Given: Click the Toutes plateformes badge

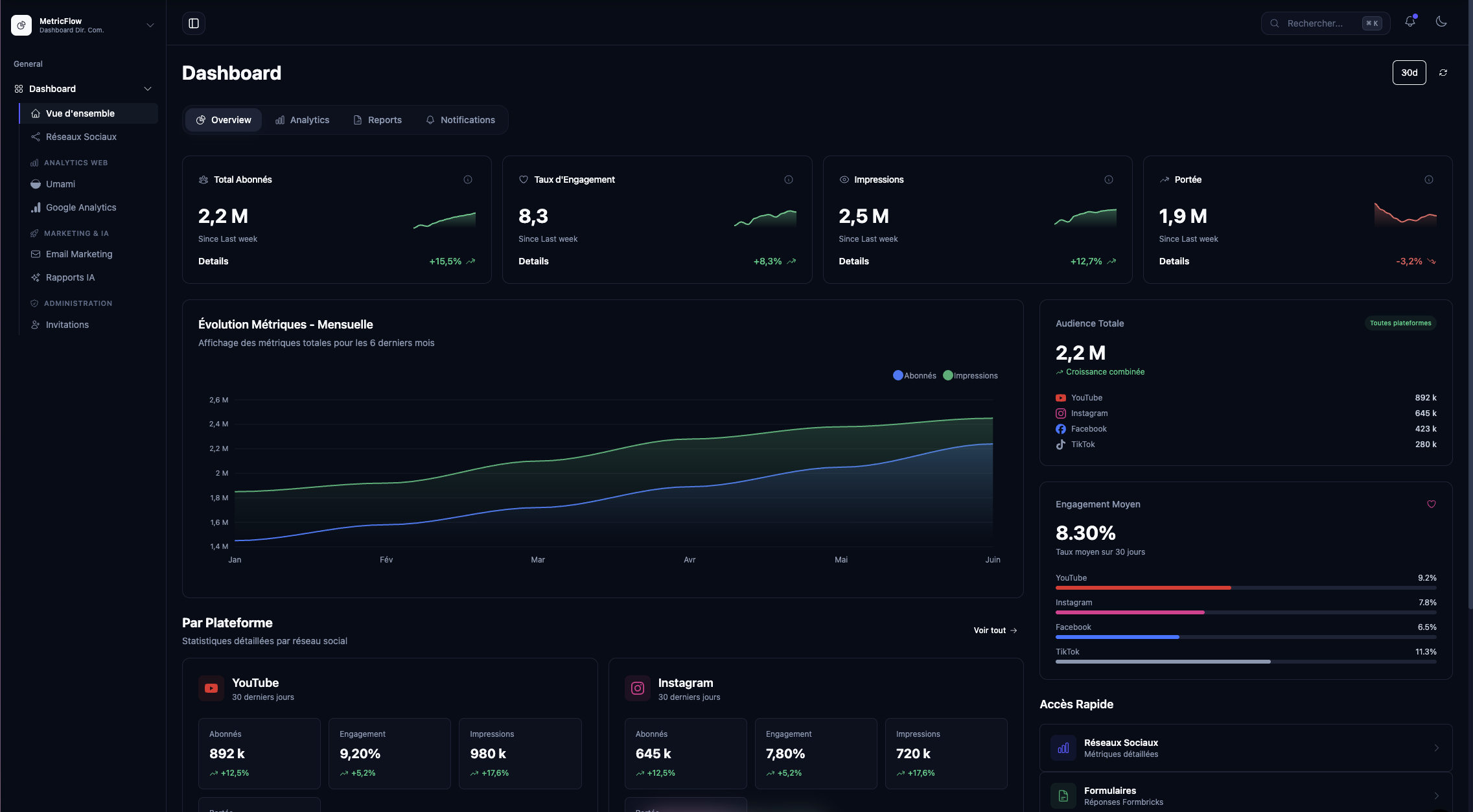Looking at the screenshot, I should [x=1400, y=323].
